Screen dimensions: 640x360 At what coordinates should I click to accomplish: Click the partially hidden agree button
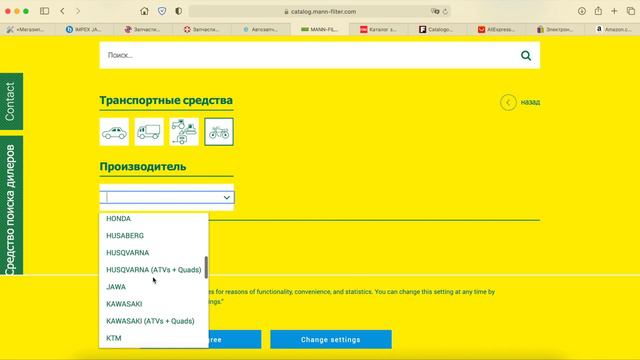tap(235, 340)
